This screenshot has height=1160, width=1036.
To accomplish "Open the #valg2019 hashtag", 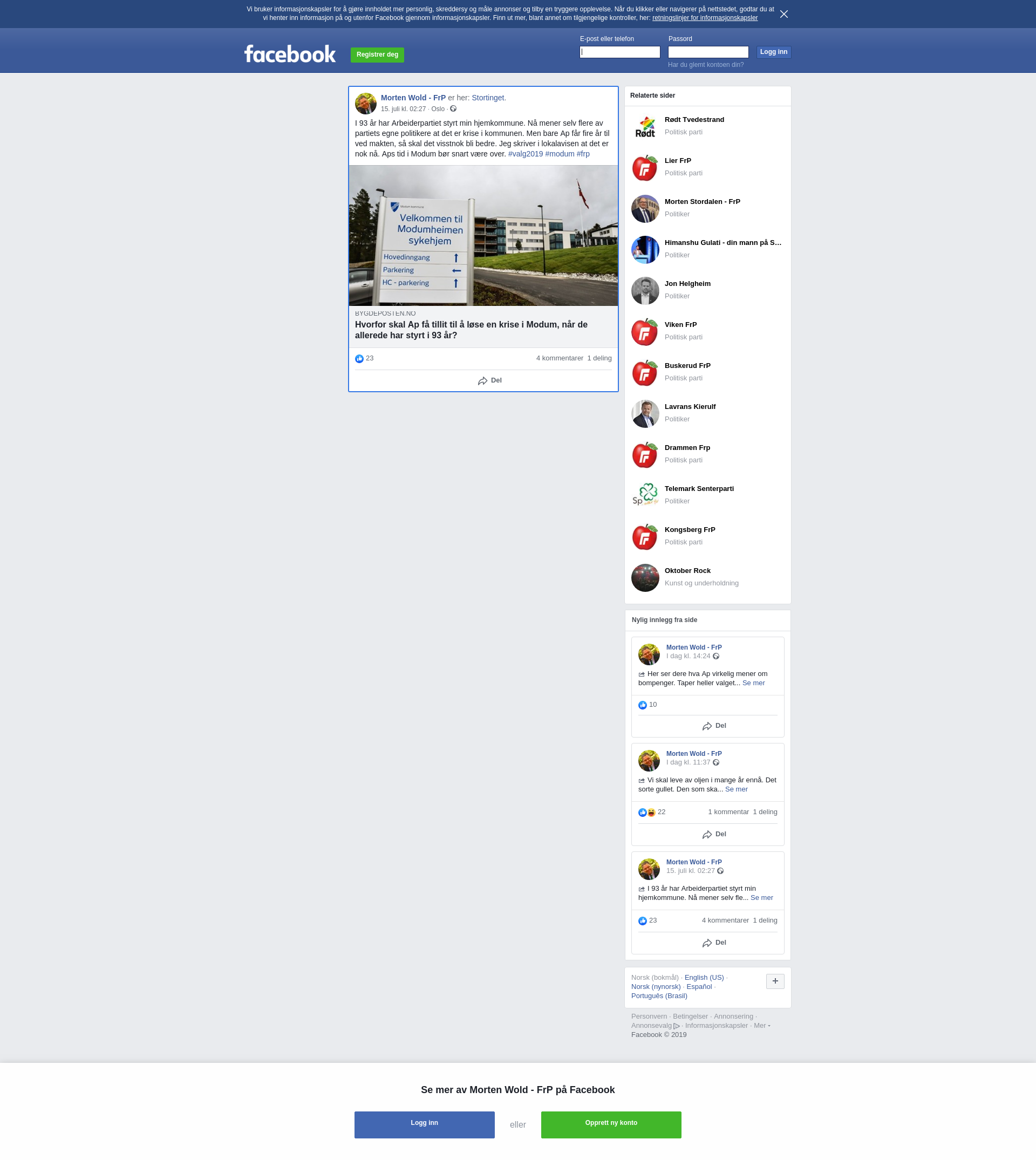I will (525, 154).
